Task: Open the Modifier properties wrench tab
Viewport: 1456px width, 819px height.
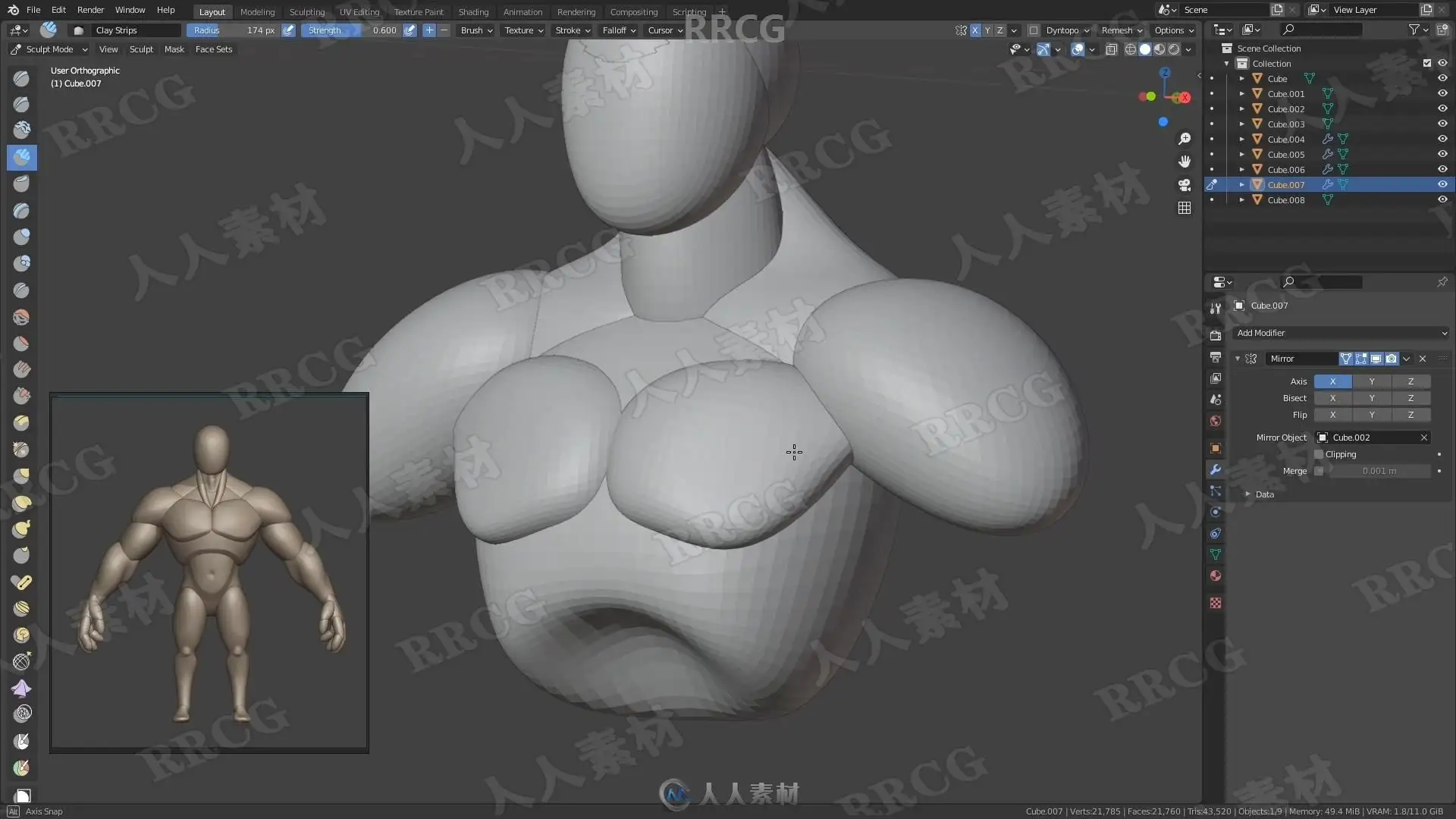Action: (x=1216, y=469)
